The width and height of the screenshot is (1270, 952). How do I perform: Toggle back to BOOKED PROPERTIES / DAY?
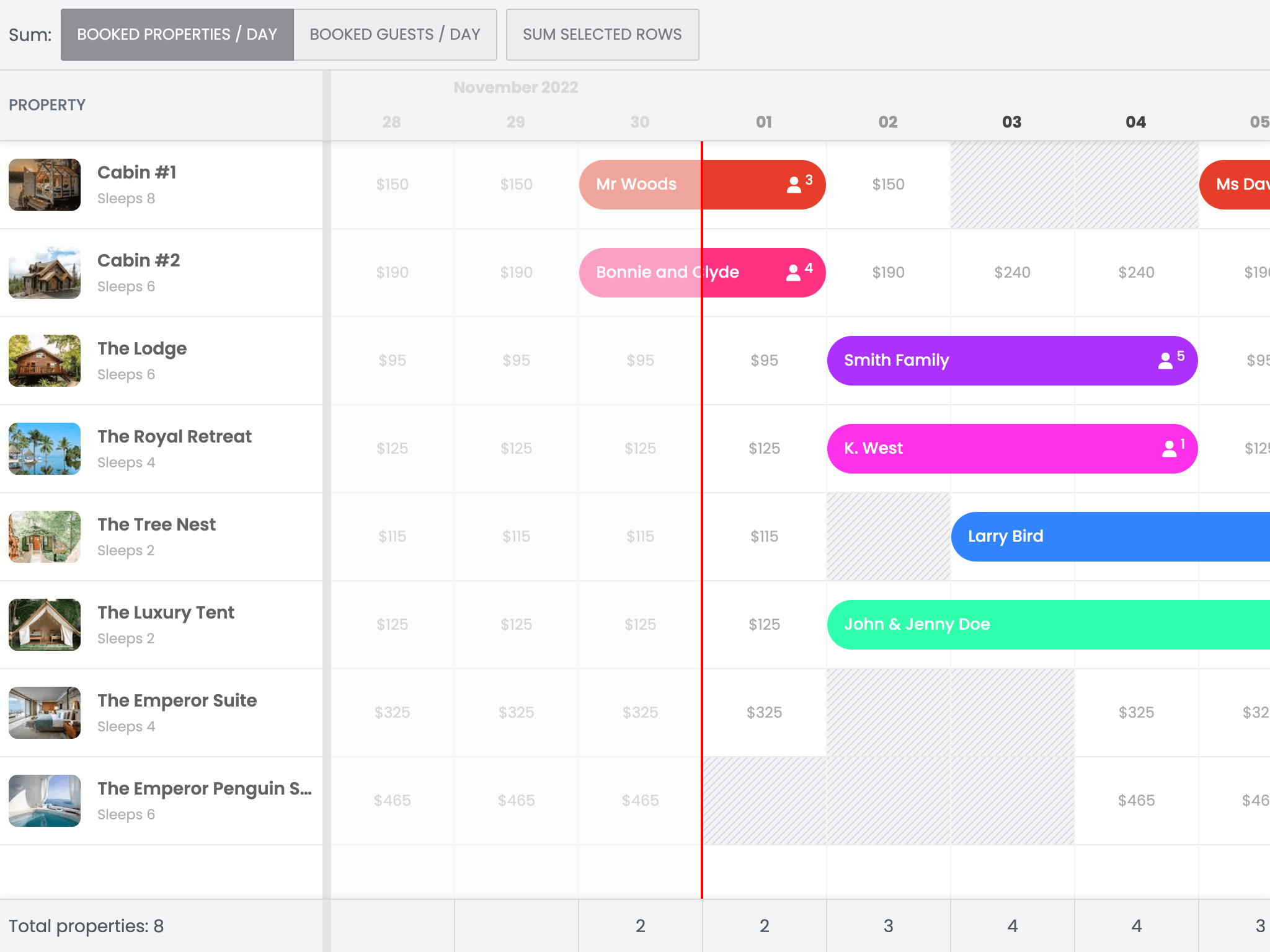point(176,35)
